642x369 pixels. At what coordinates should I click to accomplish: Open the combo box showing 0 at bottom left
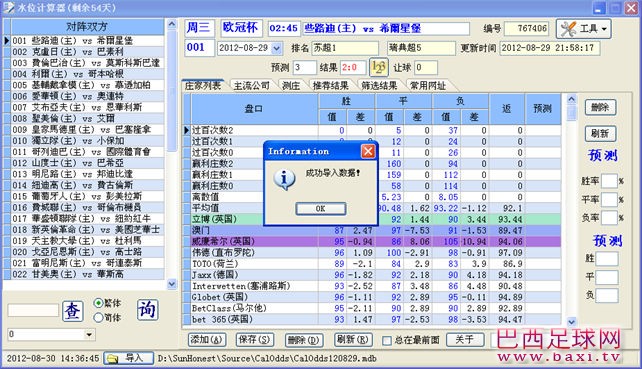pyautogui.click(x=89, y=335)
